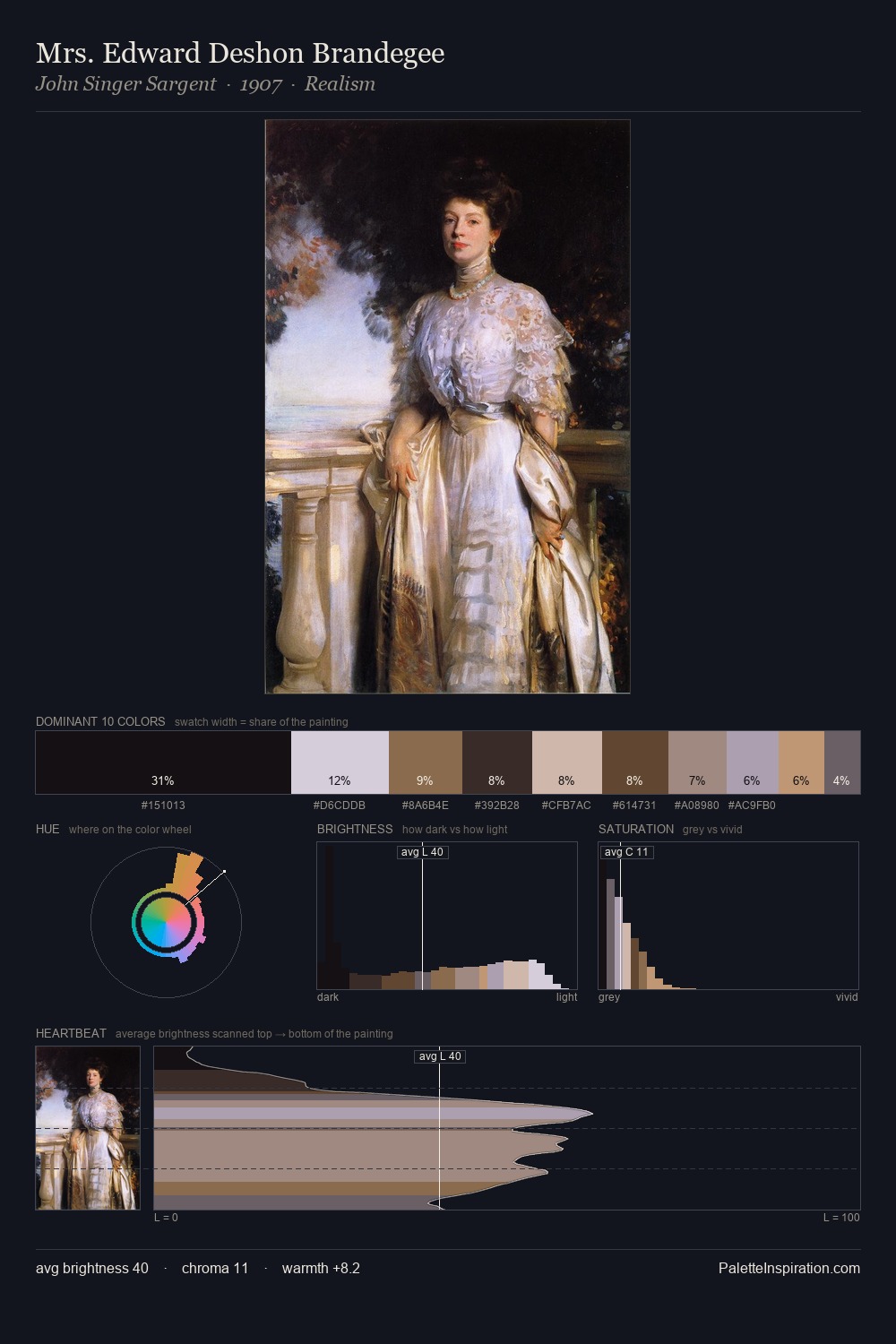Screen dimensions: 896x1344
Task: Click the PaletteInspiration.com link
Action: (789, 1268)
